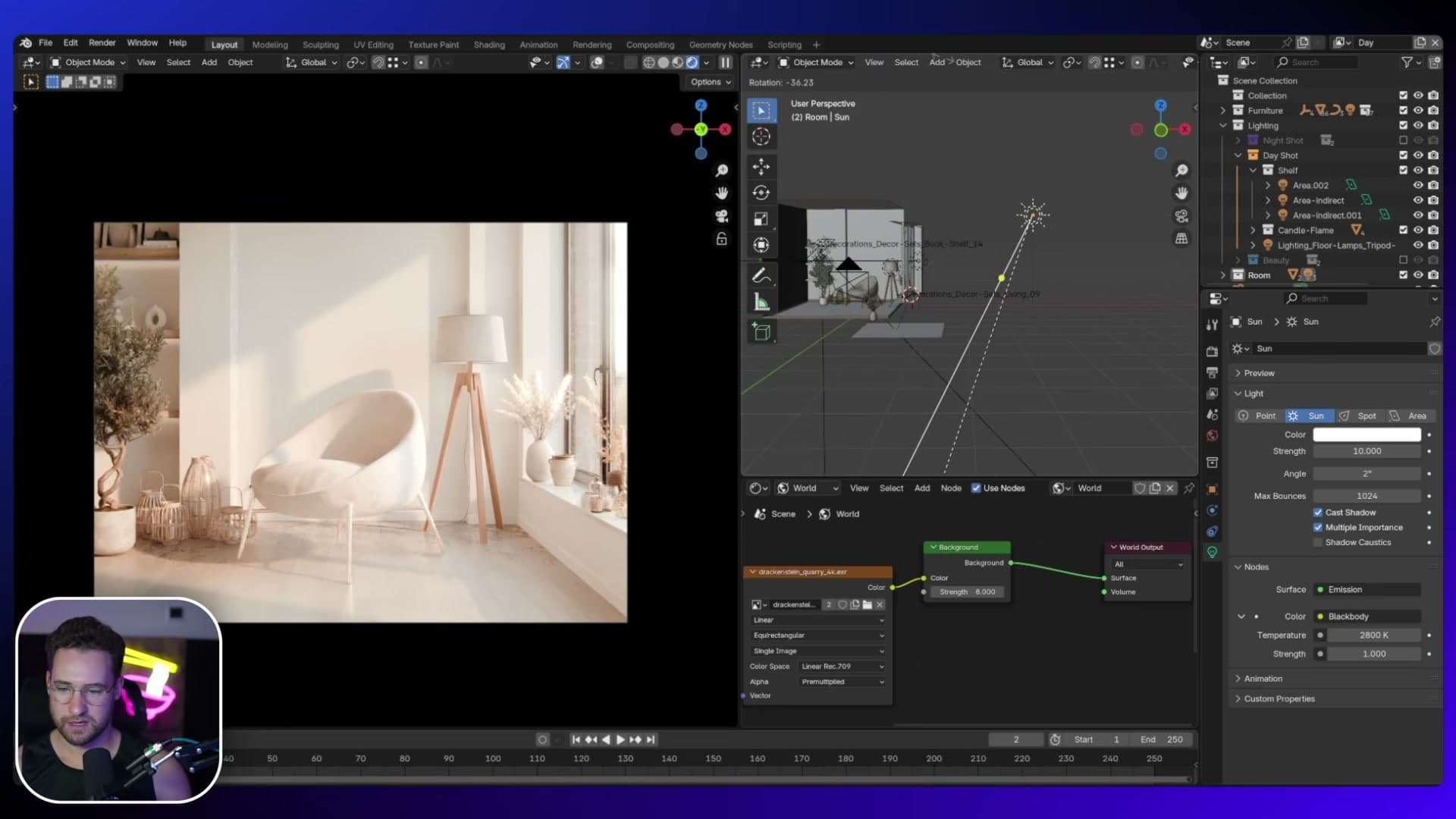
Task: Pick the Measure tool
Action: tap(761, 303)
